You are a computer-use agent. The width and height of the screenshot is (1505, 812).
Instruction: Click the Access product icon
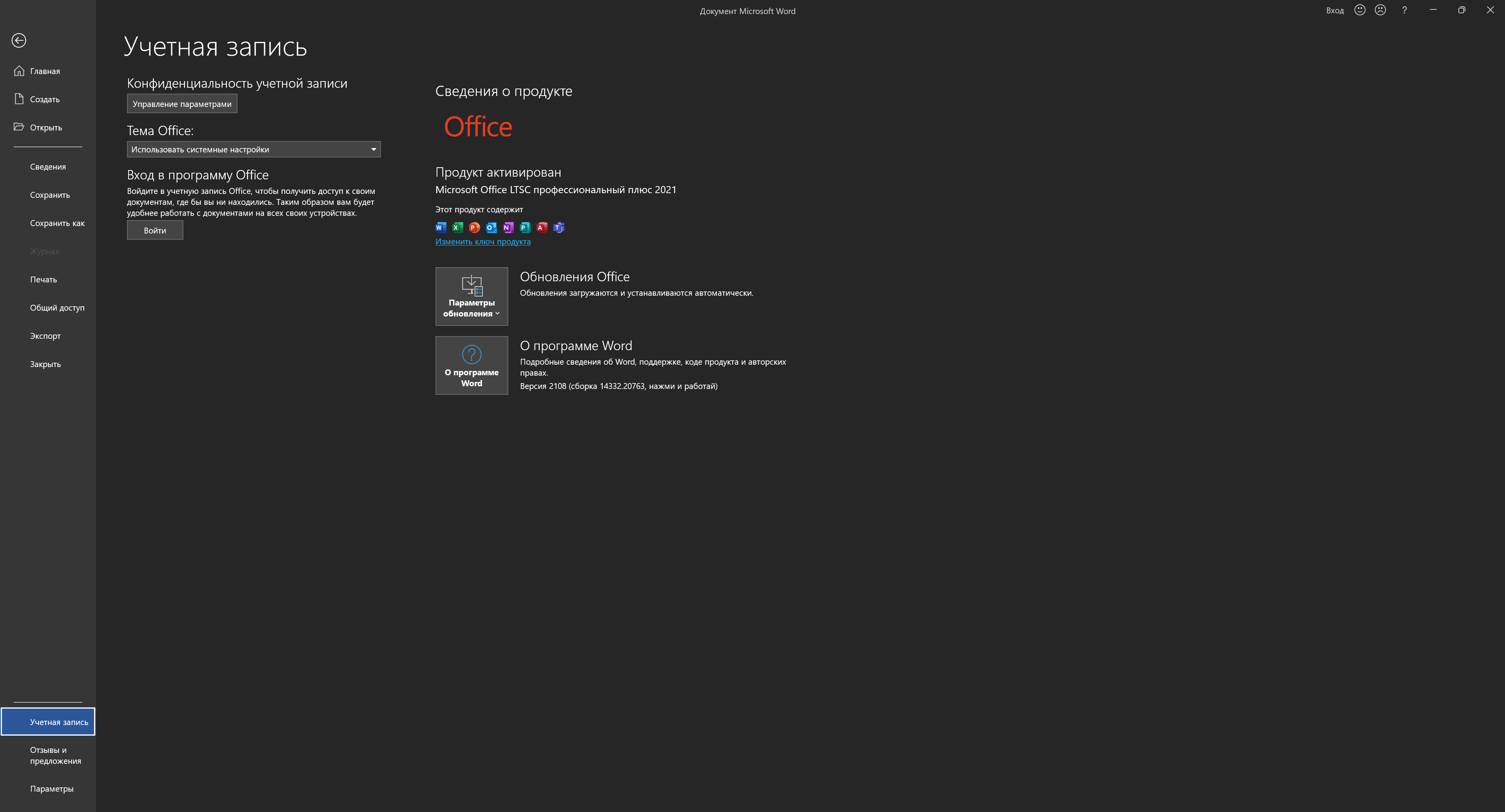(x=542, y=228)
